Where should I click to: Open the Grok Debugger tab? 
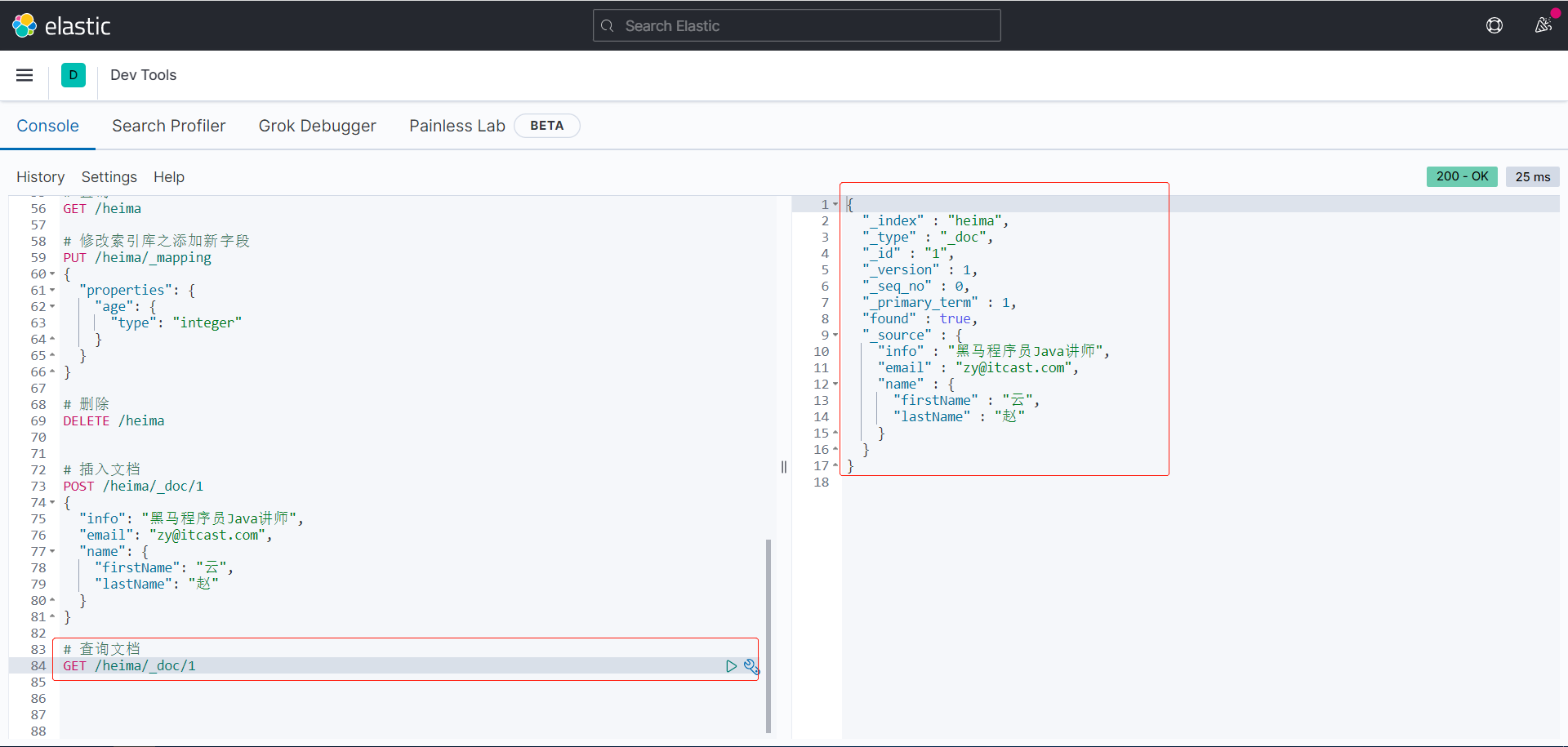point(318,126)
